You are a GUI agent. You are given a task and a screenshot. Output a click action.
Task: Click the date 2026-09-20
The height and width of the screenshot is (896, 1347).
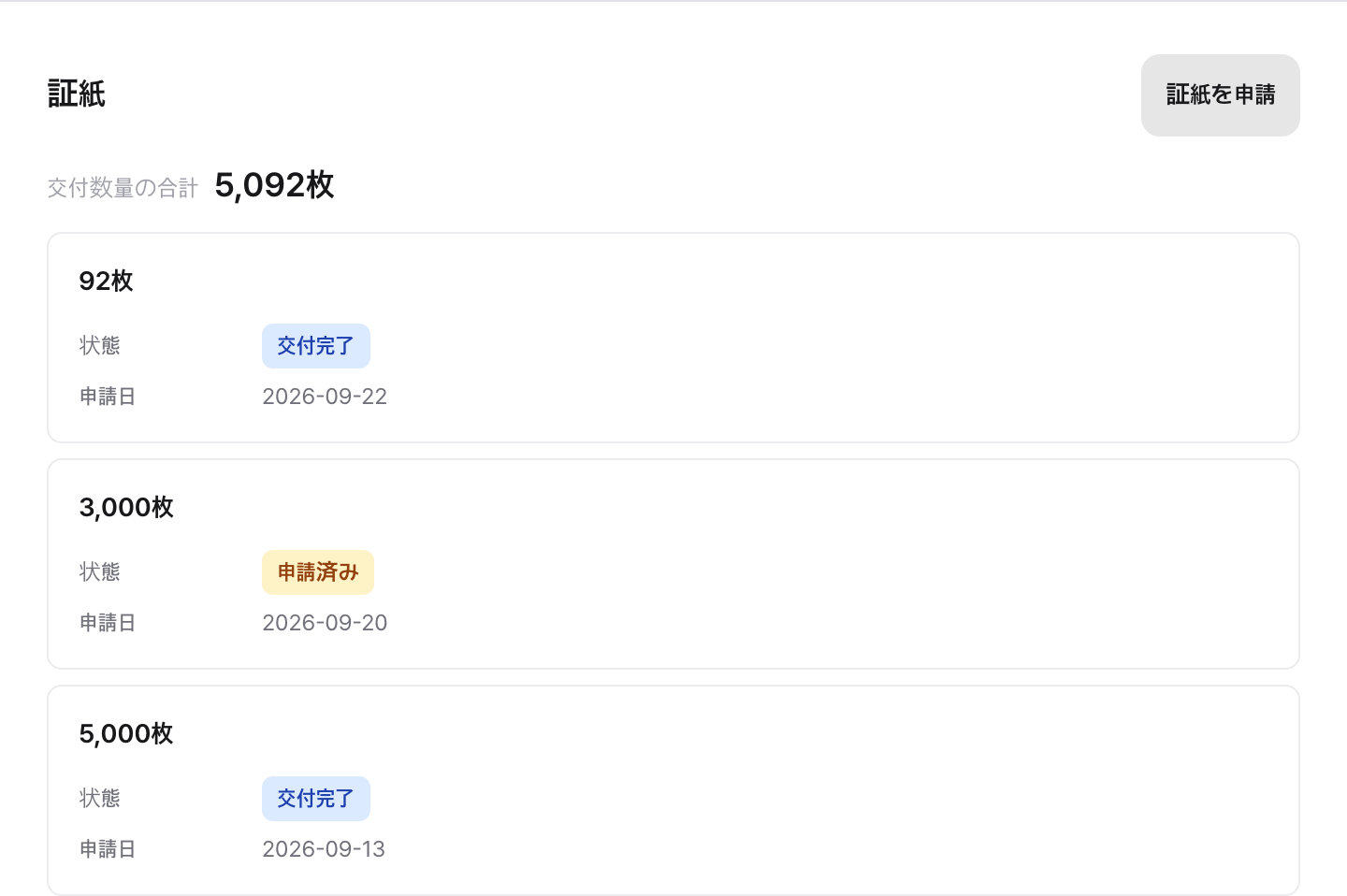[x=325, y=623]
